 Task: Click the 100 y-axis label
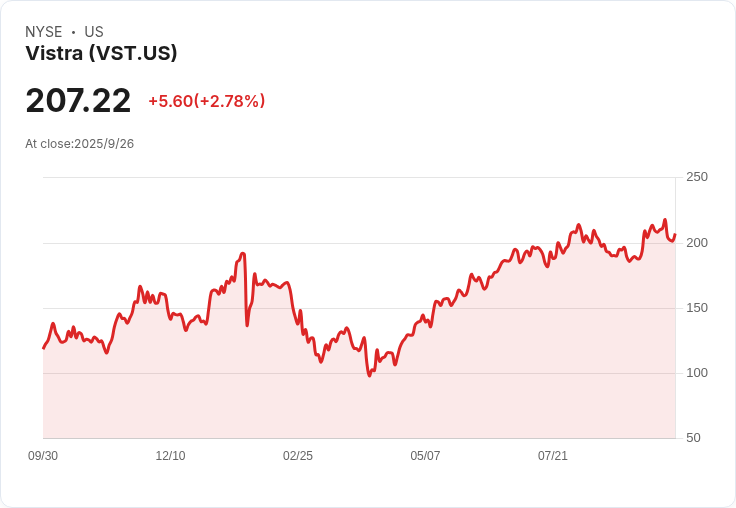tap(696, 373)
